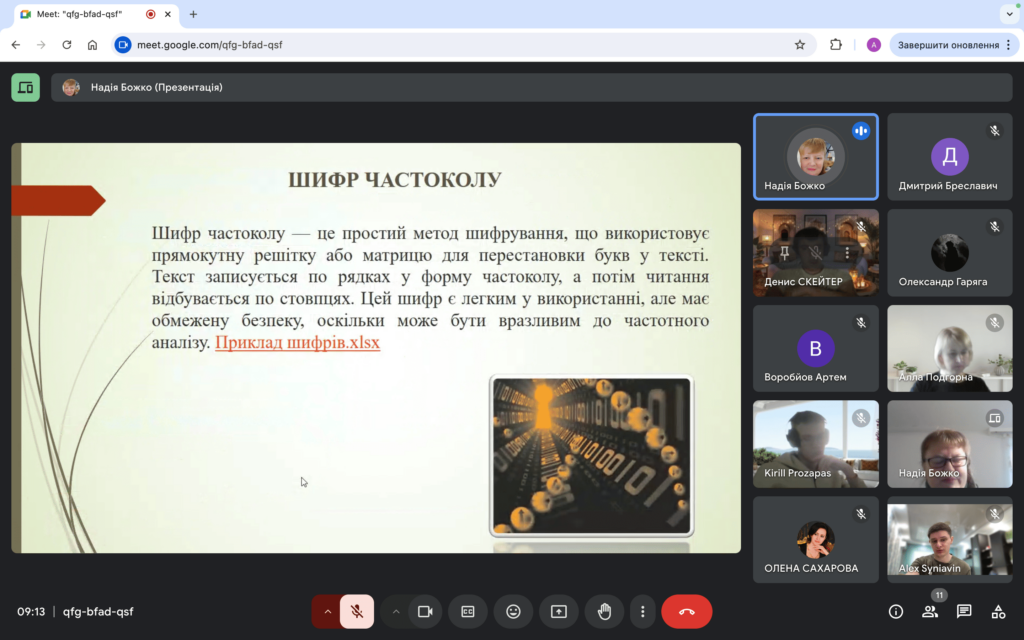Viewport: 1024px width, 640px height.
Task: Click the participant count badge 11
Action: (x=938, y=595)
